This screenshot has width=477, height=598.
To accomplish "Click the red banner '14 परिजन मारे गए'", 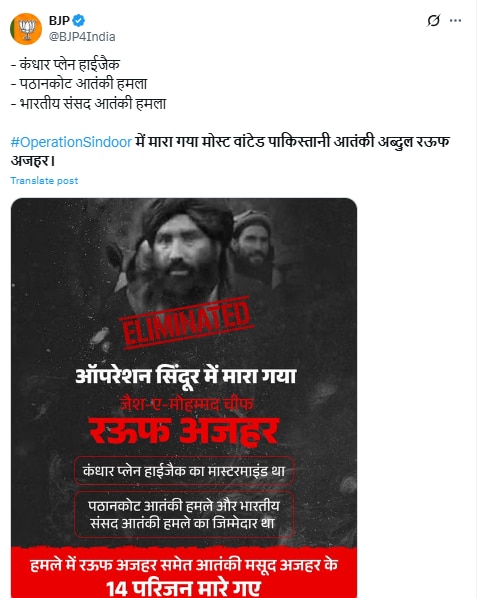I will coord(183,587).
